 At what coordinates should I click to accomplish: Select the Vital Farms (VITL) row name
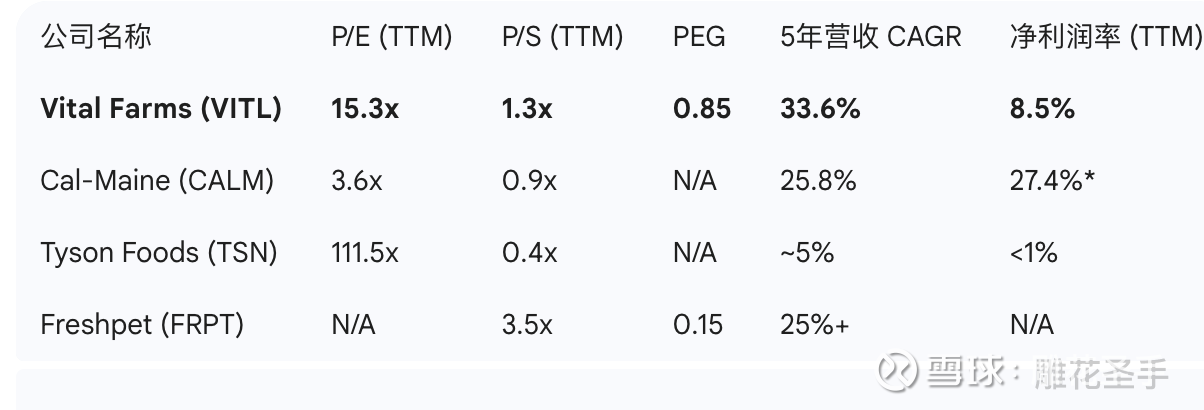point(160,109)
